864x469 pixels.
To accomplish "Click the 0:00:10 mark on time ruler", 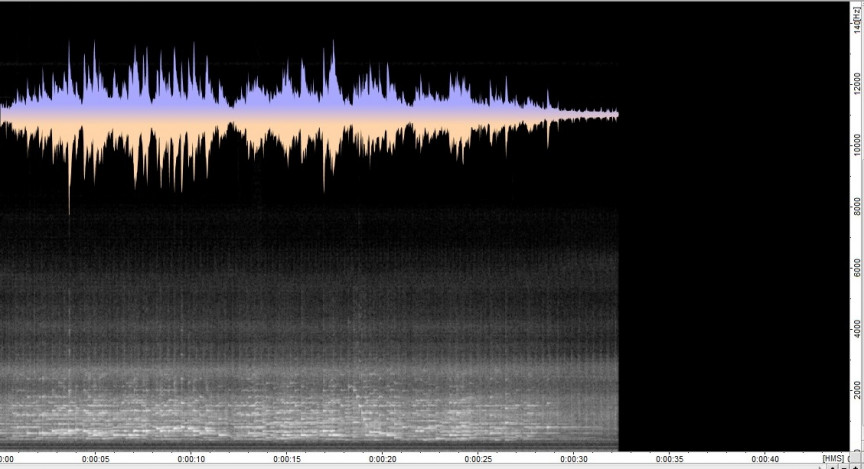I will pyautogui.click(x=191, y=460).
